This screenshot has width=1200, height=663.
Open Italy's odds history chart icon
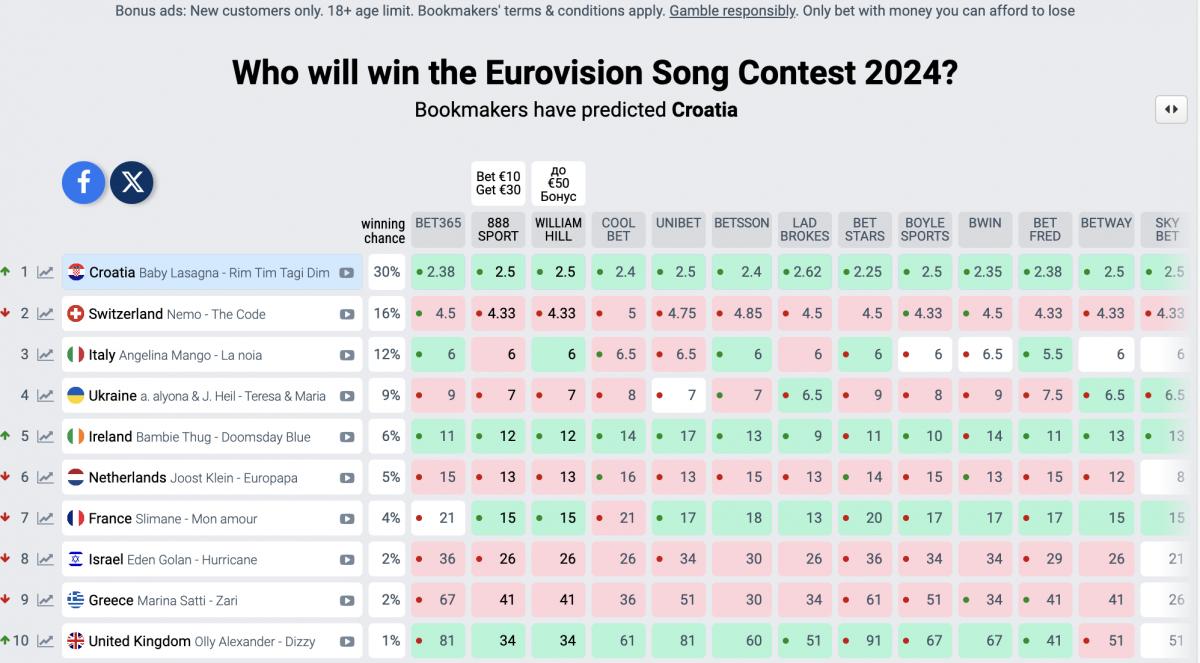point(46,355)
